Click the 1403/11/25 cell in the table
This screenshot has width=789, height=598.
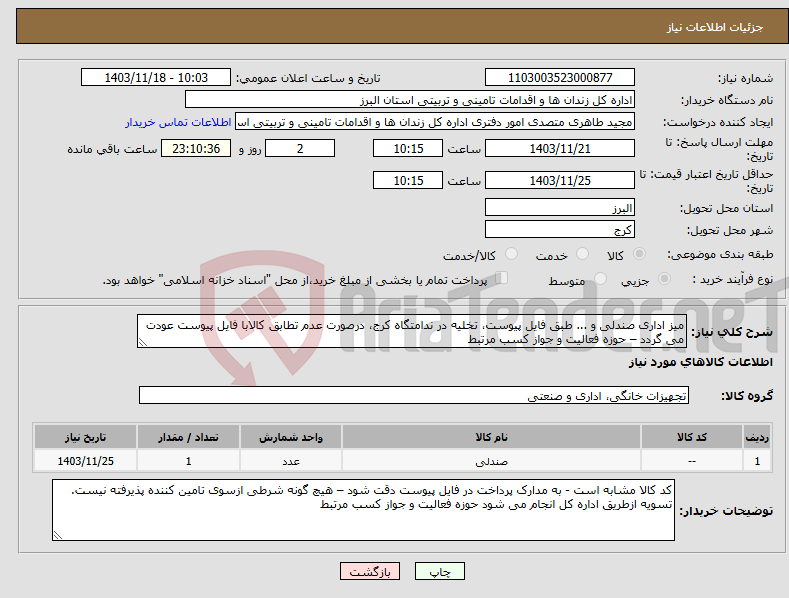tap(86, 461)
